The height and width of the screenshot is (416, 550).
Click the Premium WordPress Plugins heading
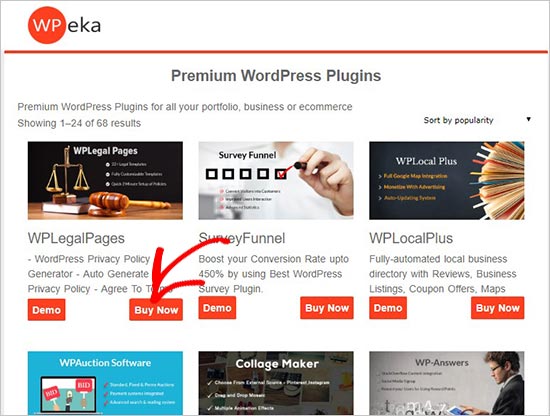coord(276,76)
